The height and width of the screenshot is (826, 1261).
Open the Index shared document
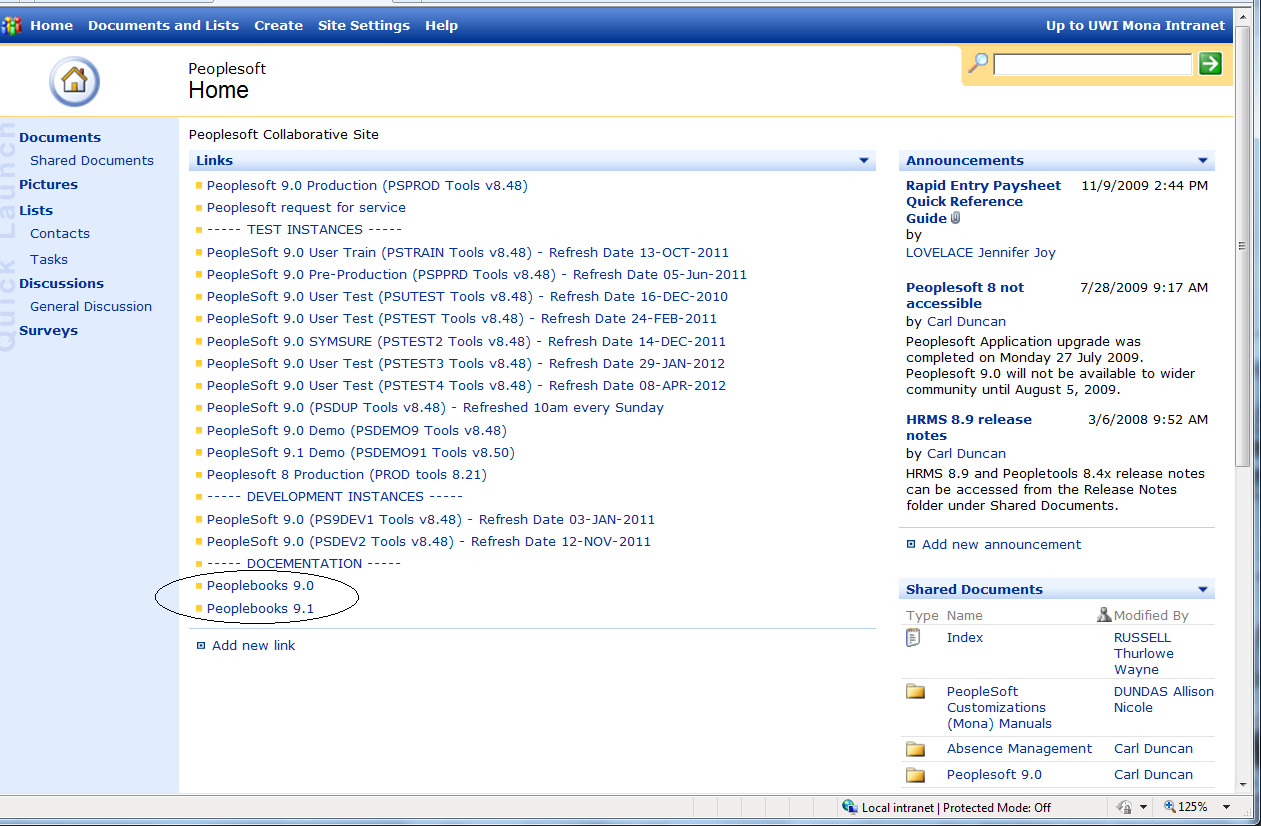click(x=965, y=638)
